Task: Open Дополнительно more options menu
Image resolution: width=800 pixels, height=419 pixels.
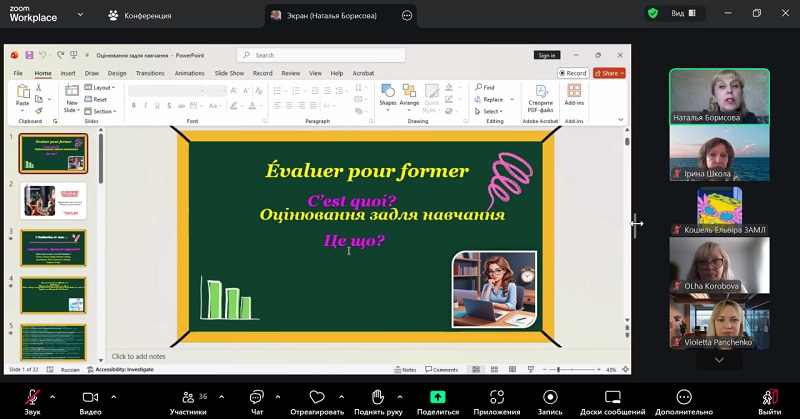Action: click(684, 397)
